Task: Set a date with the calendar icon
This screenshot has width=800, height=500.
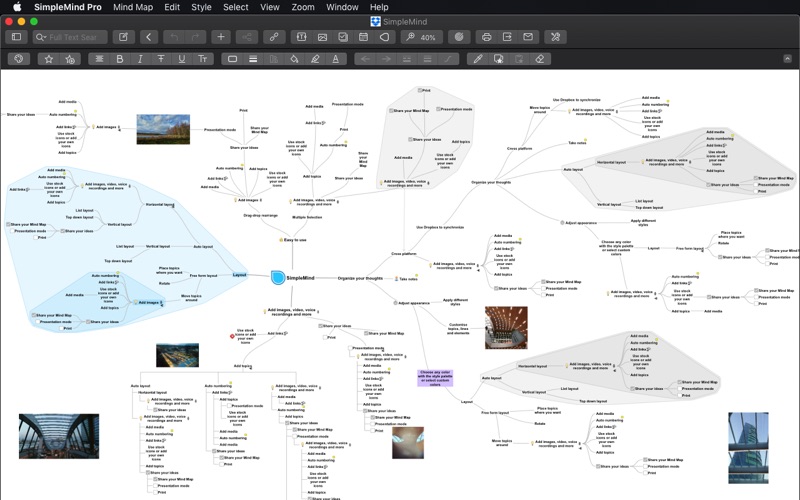Action: click(363, 37)
